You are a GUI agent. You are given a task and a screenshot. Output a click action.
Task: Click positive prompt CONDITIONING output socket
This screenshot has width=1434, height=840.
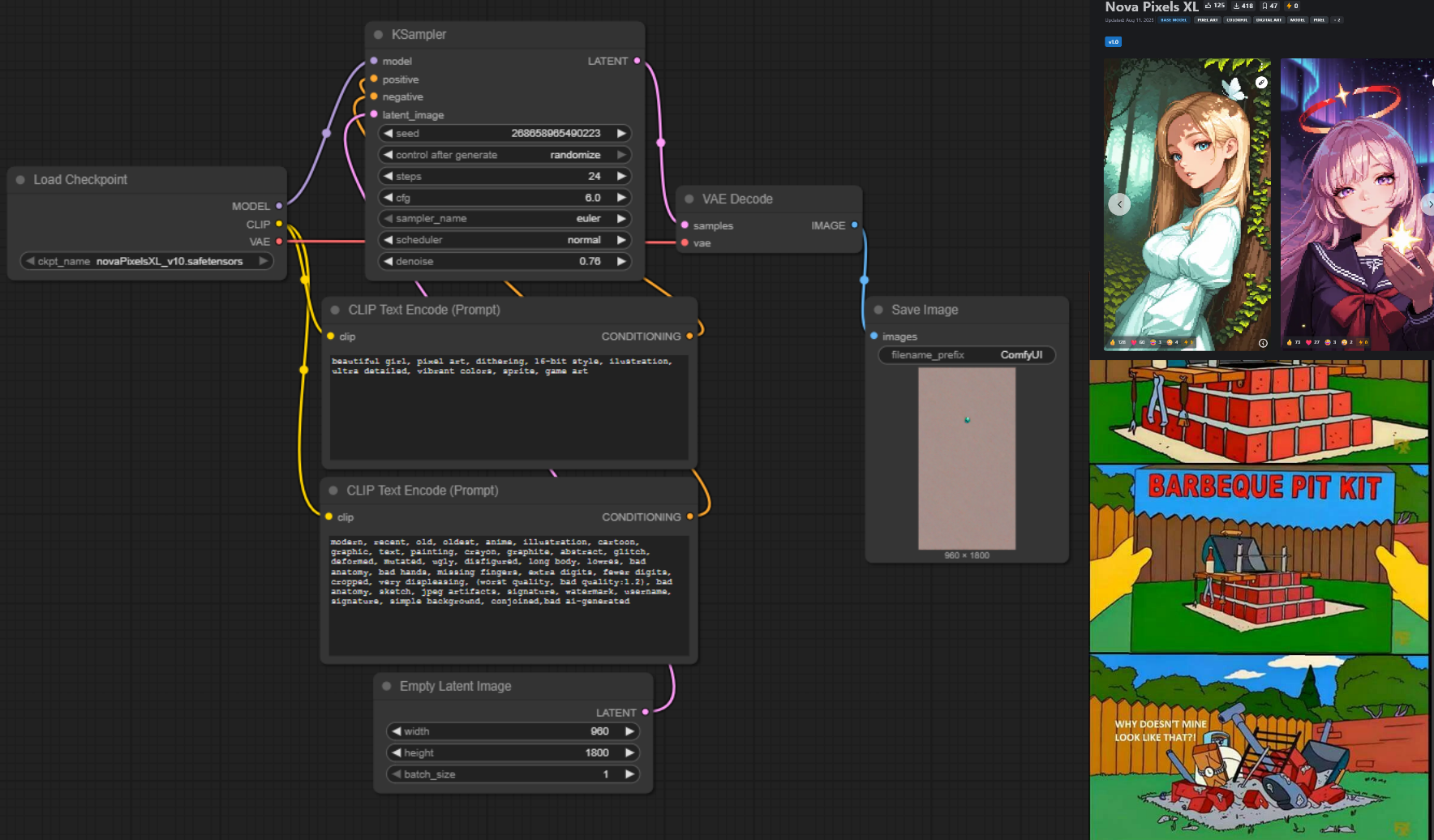689,336
